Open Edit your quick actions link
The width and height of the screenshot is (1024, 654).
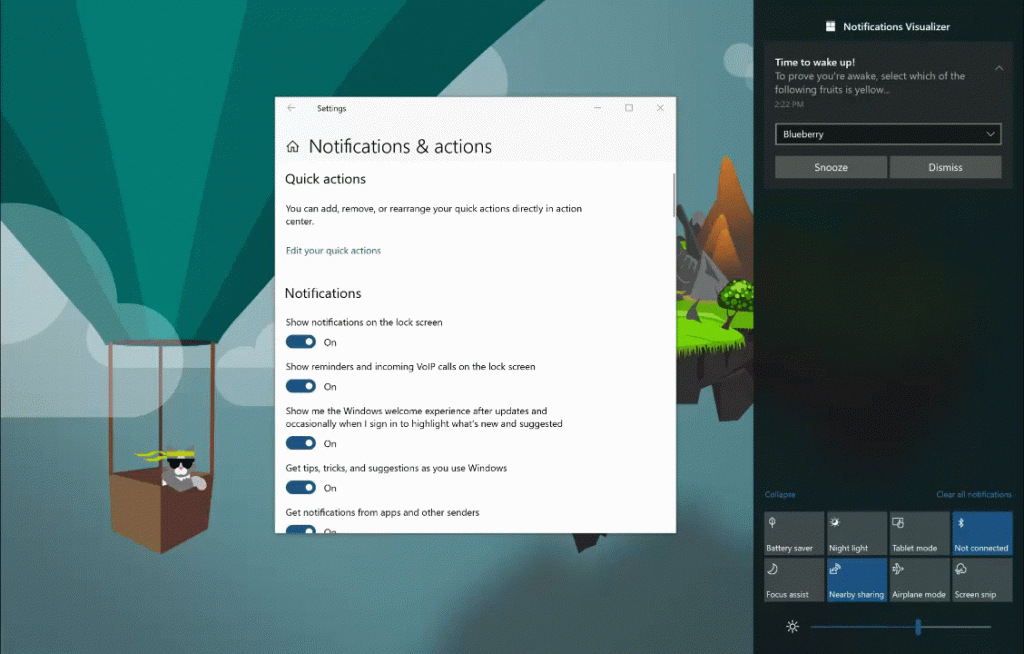(333, 250)
